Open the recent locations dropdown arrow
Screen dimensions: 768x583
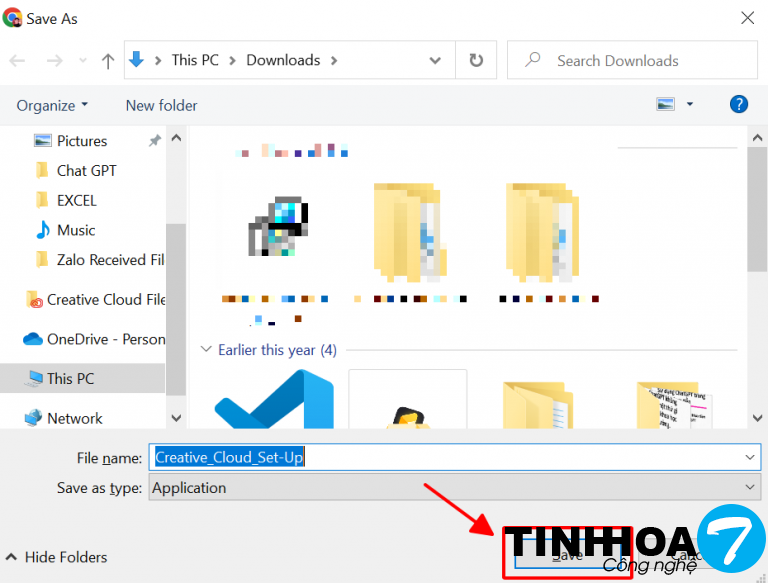84,60
